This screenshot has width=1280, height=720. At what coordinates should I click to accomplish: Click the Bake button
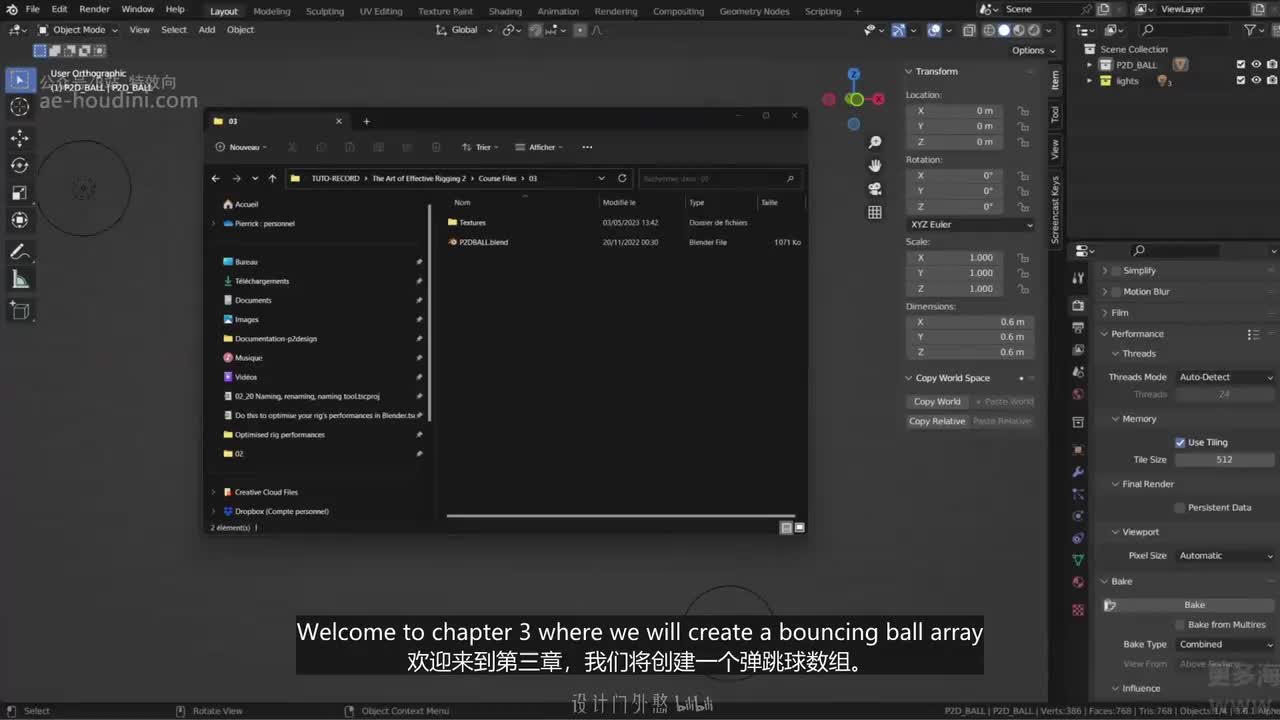(x=1189, y=605)
